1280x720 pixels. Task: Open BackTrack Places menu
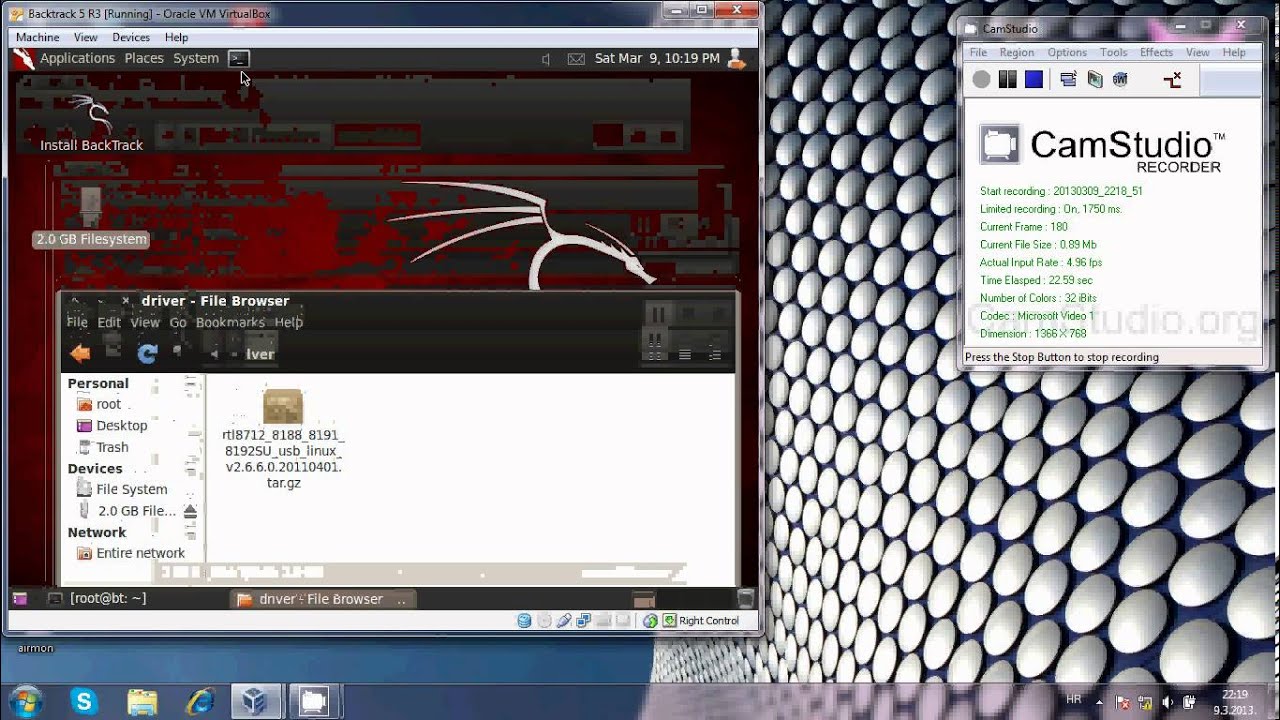coord(144,58)
